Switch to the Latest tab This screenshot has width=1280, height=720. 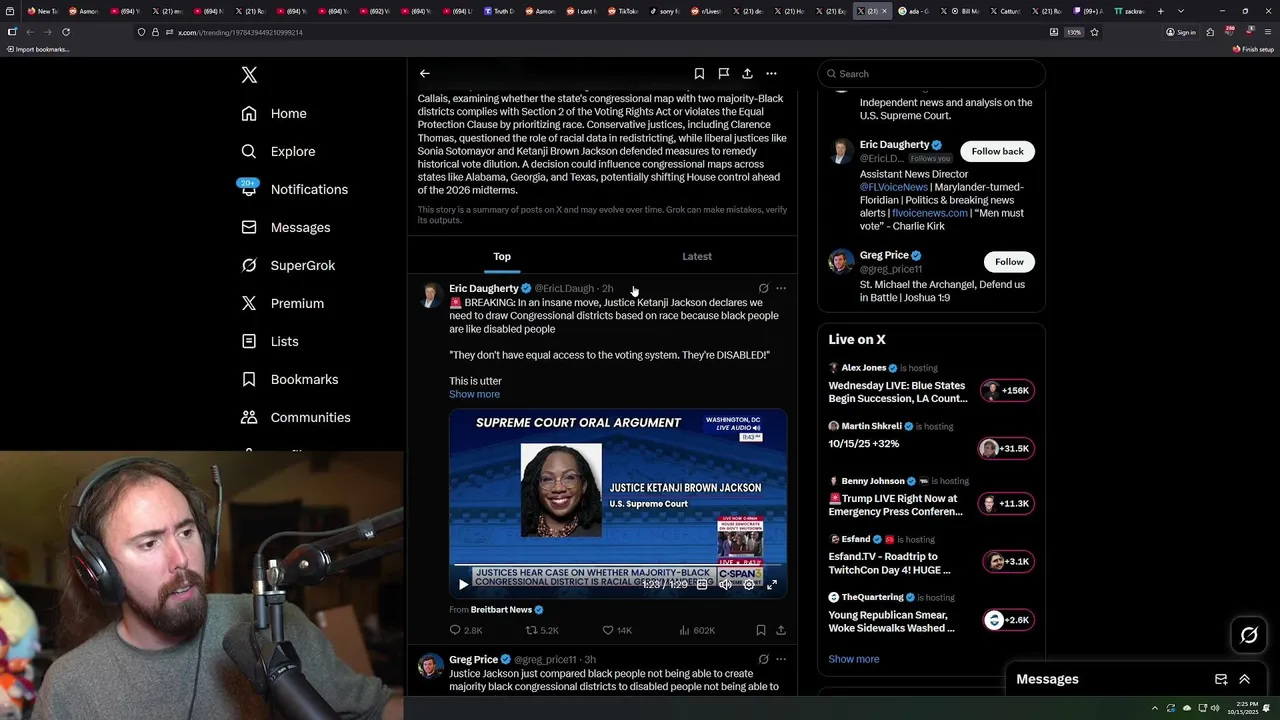(x=697, y=257)
